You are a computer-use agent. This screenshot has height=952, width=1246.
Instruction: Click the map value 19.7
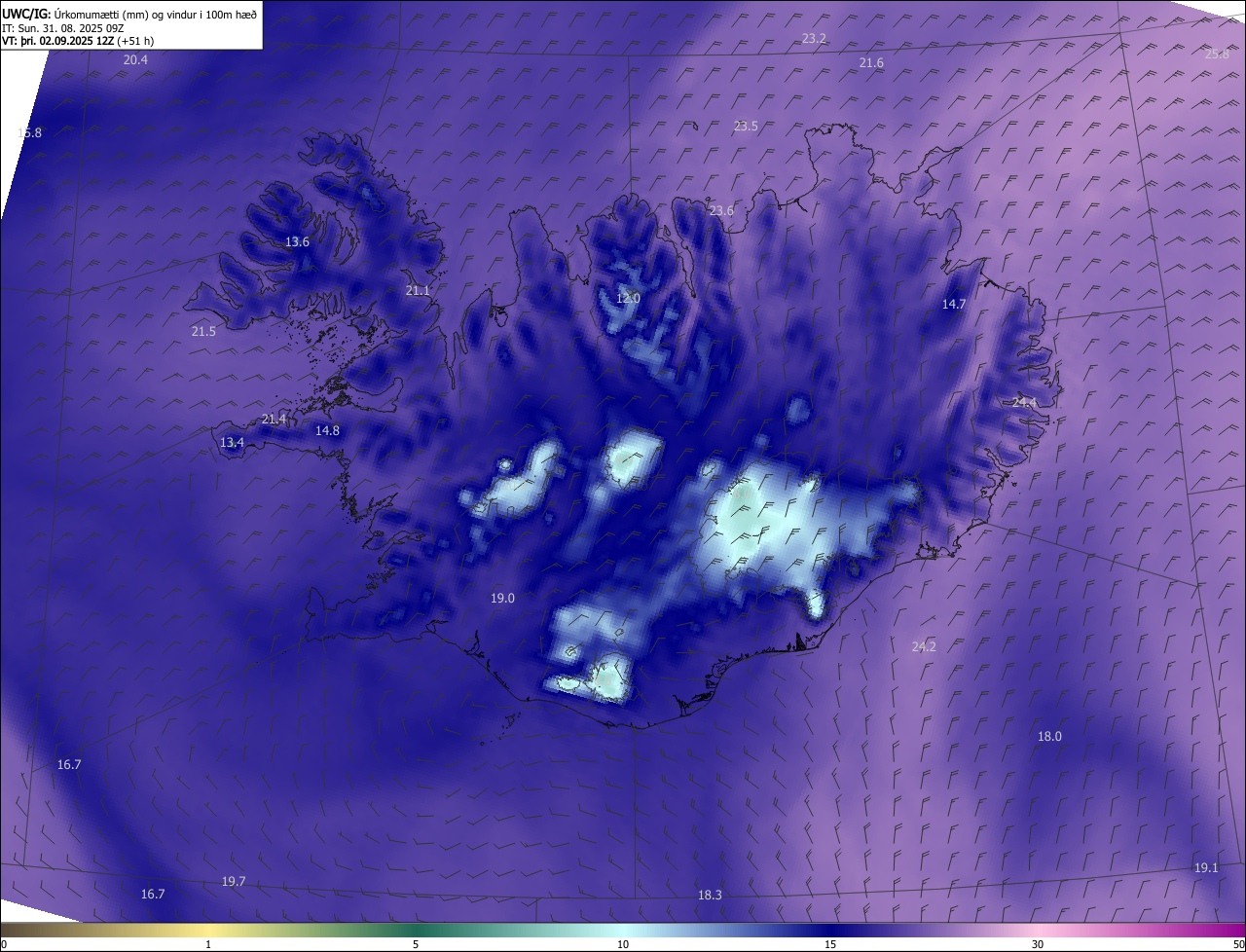tap(234, 882)
